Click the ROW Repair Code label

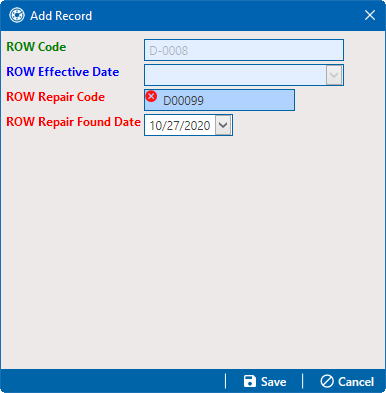tap(56, 97)
